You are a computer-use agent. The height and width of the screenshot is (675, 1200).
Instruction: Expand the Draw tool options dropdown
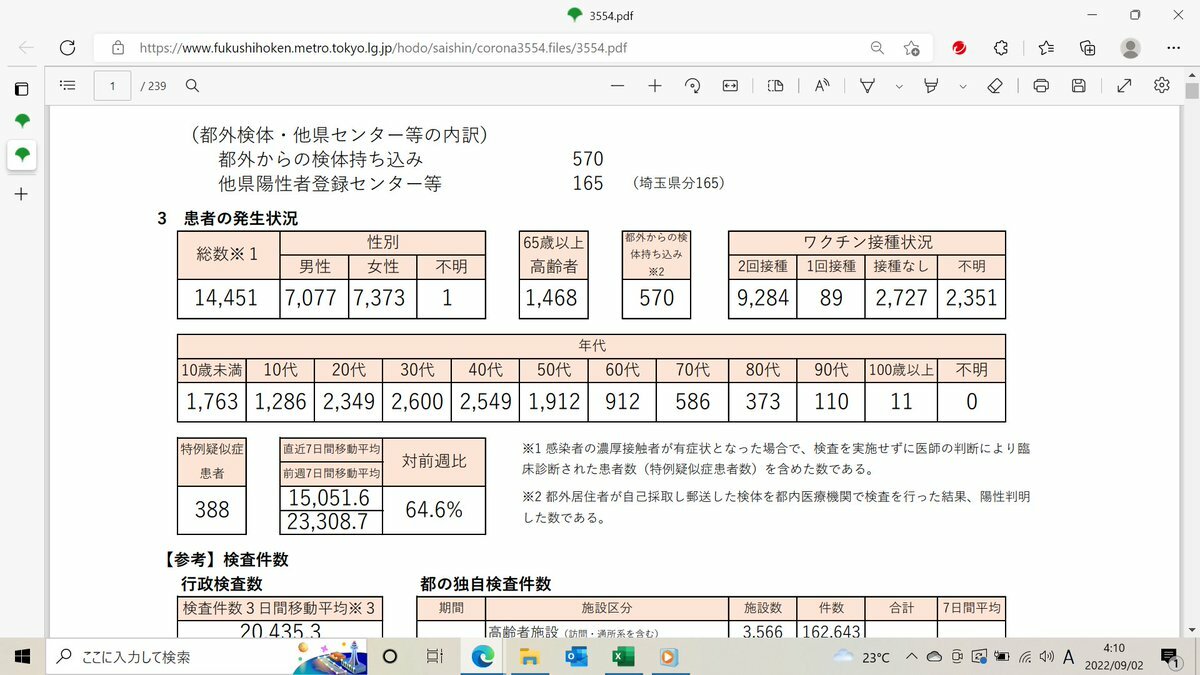coord(899,87)
